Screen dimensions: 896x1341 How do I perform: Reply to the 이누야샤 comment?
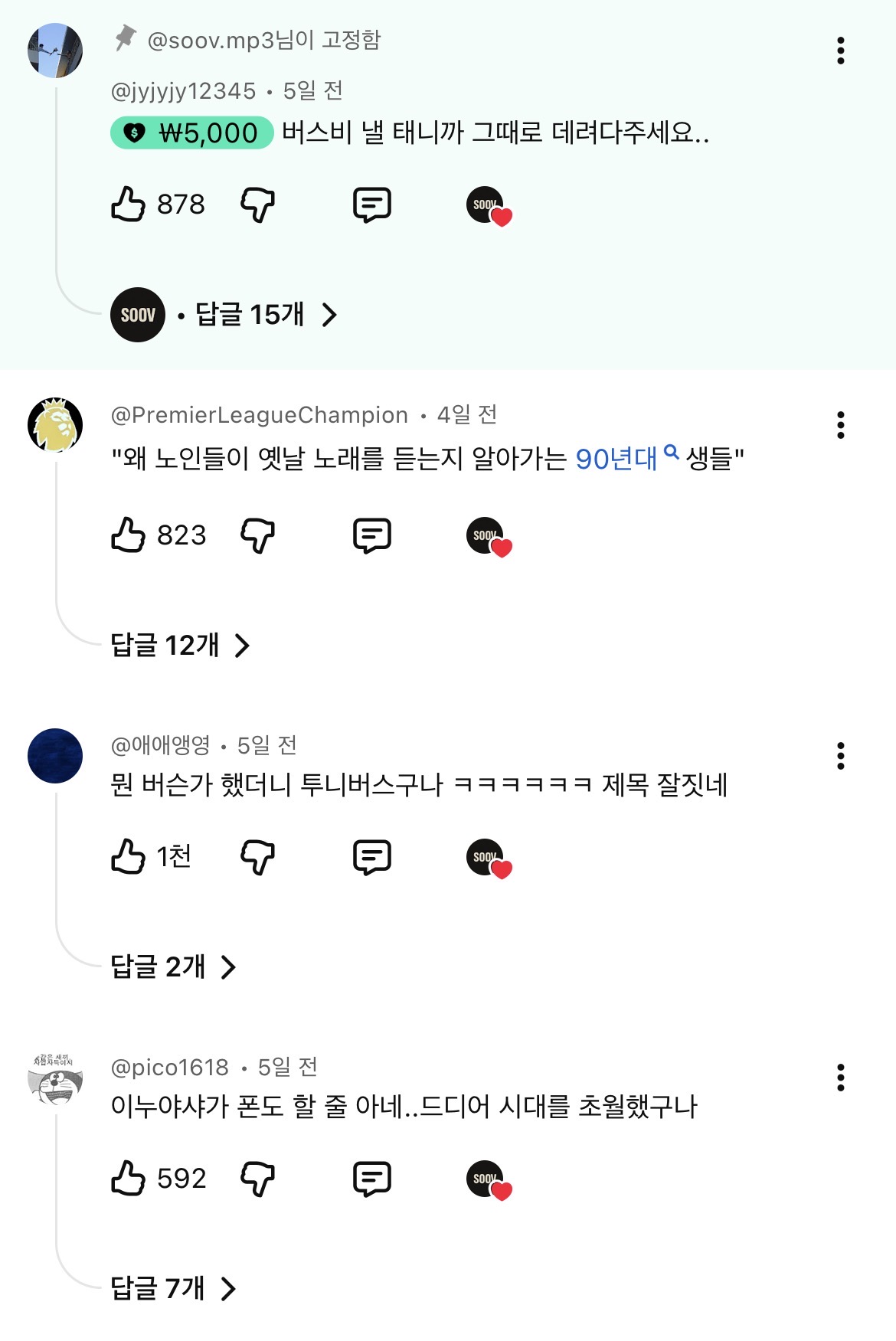coord(372,1178)
